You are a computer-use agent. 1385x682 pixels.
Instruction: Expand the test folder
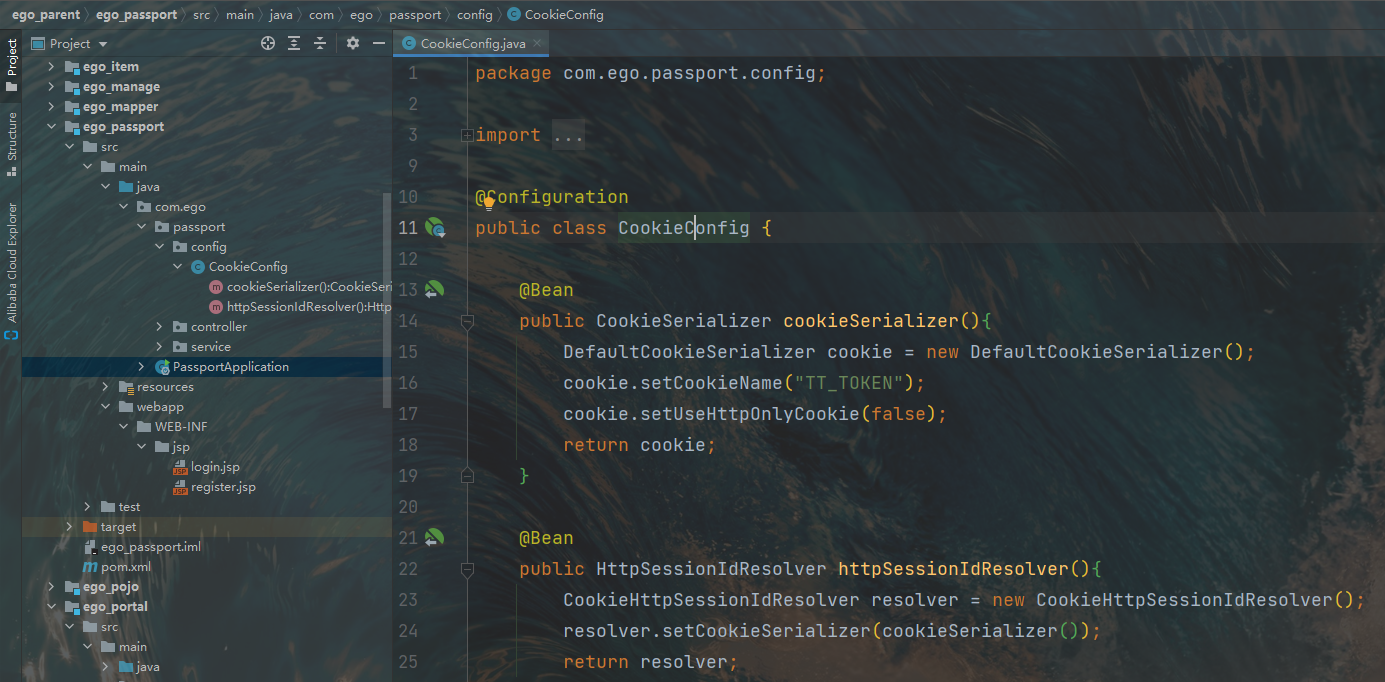[87, 507]
